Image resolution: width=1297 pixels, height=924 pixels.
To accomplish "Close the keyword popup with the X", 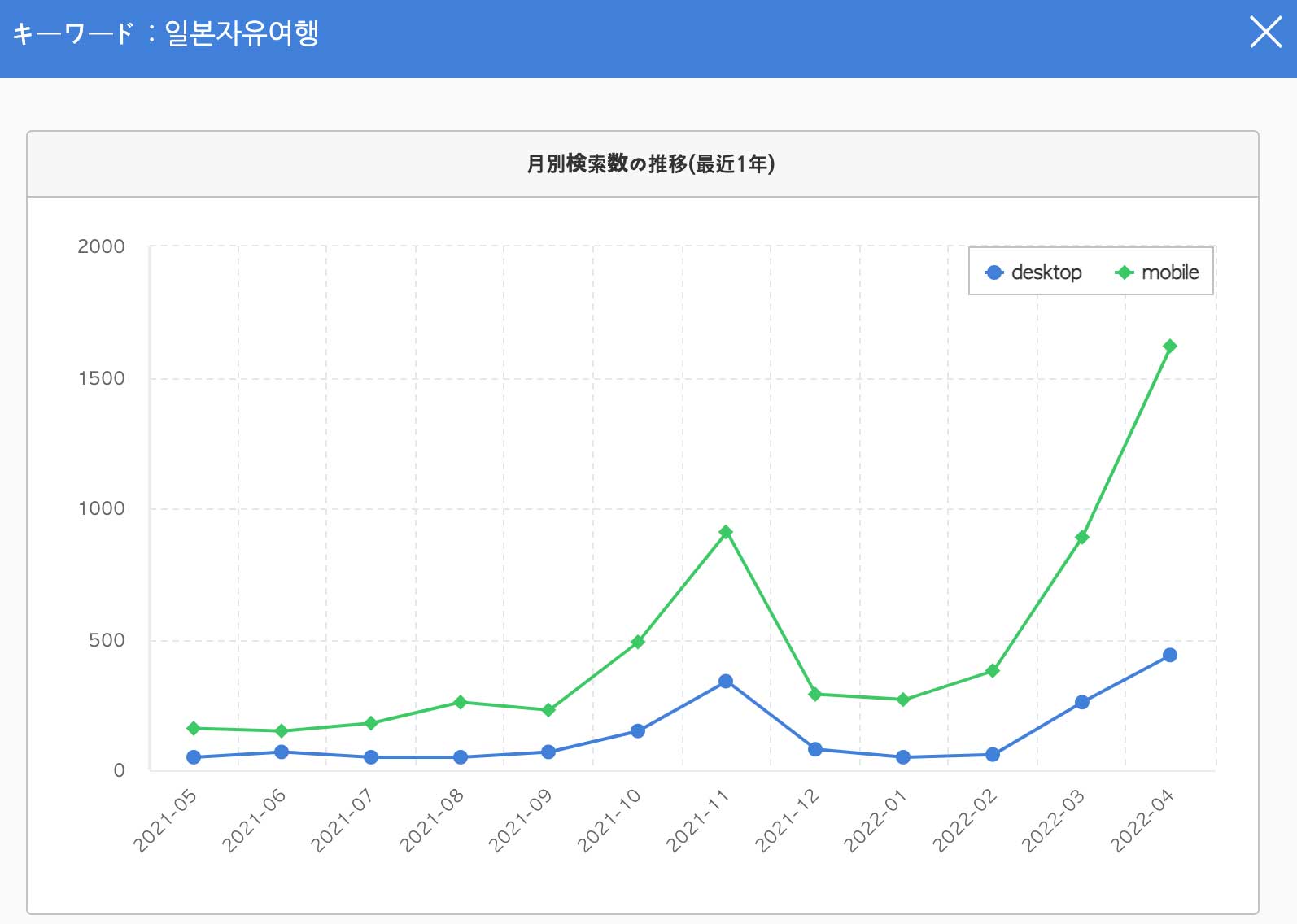I will point(1265,33).
